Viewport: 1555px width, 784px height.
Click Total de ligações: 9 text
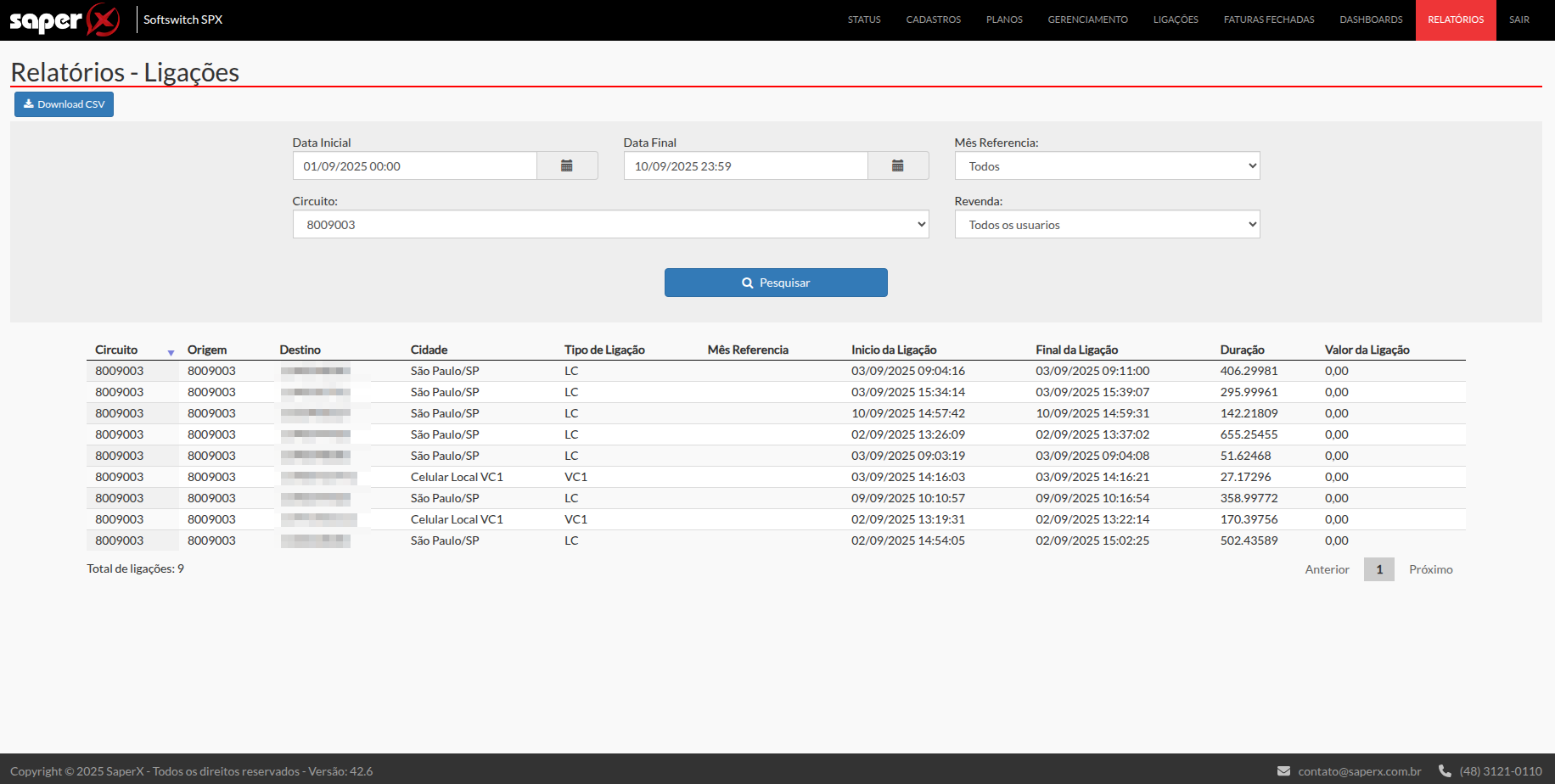tap(135, 568)
